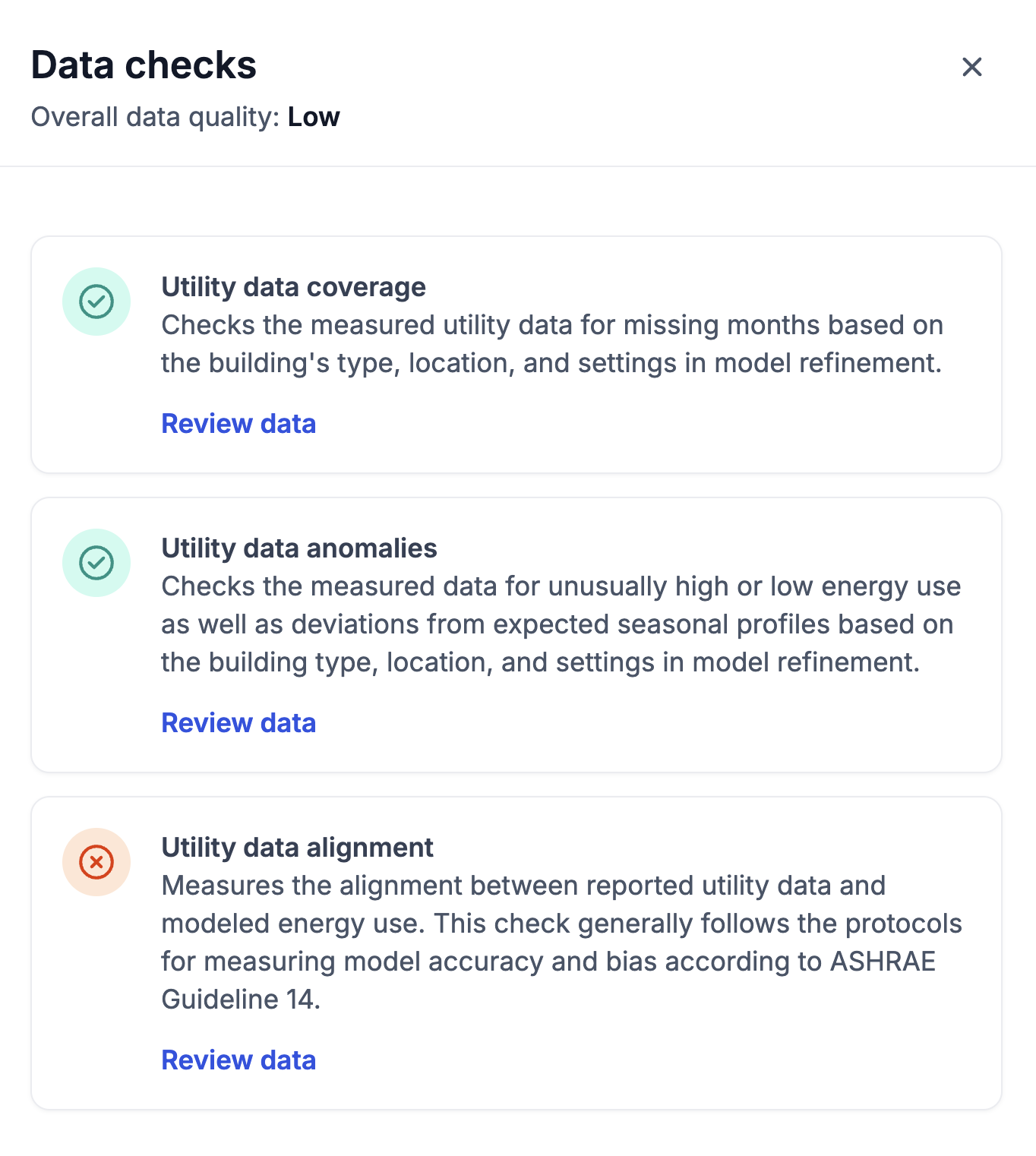Screen dimensions: 1036x1156
Task: Select the Utility data anomalies title
Action: coord(299,548)
